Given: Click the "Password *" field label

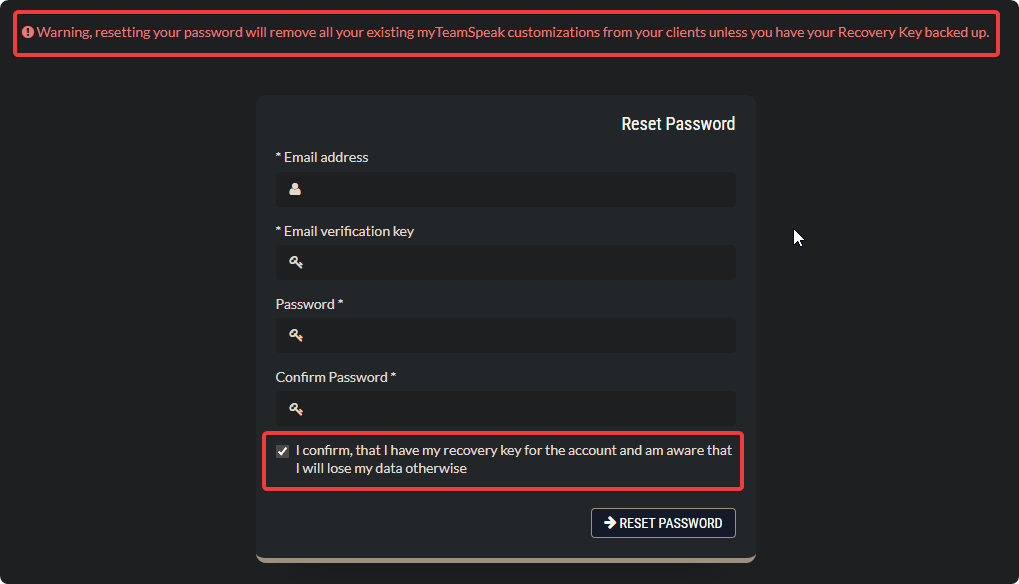Looking at the screenshot, I should pos(310,304).
